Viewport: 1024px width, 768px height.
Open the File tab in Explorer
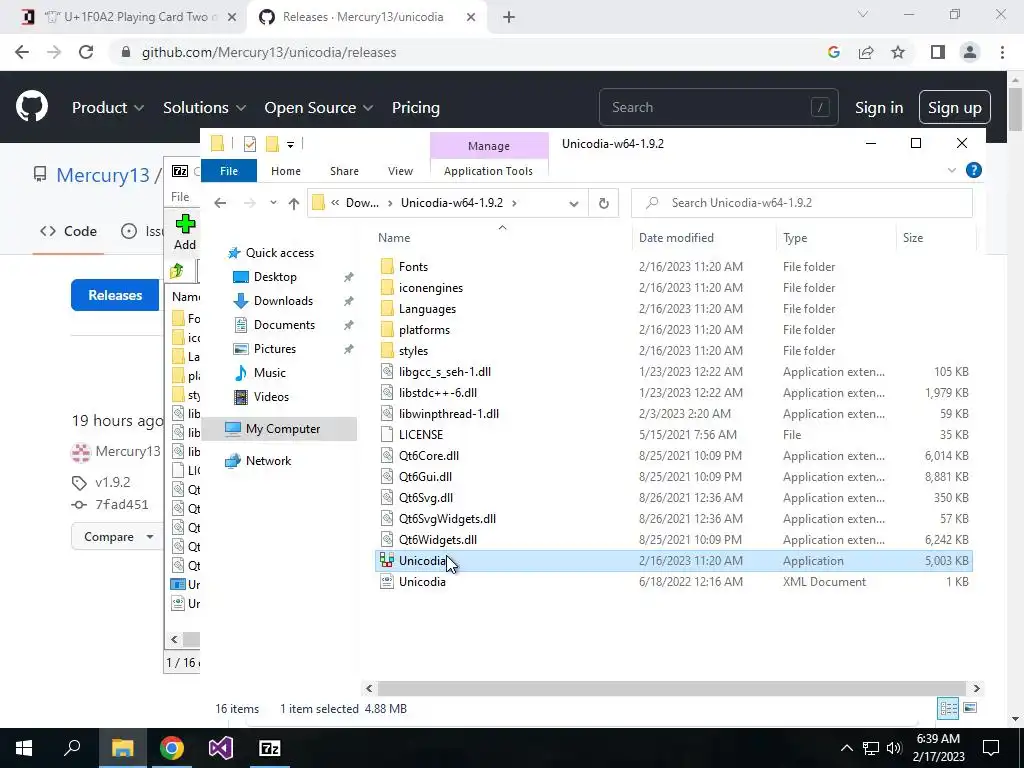point(229,171)
